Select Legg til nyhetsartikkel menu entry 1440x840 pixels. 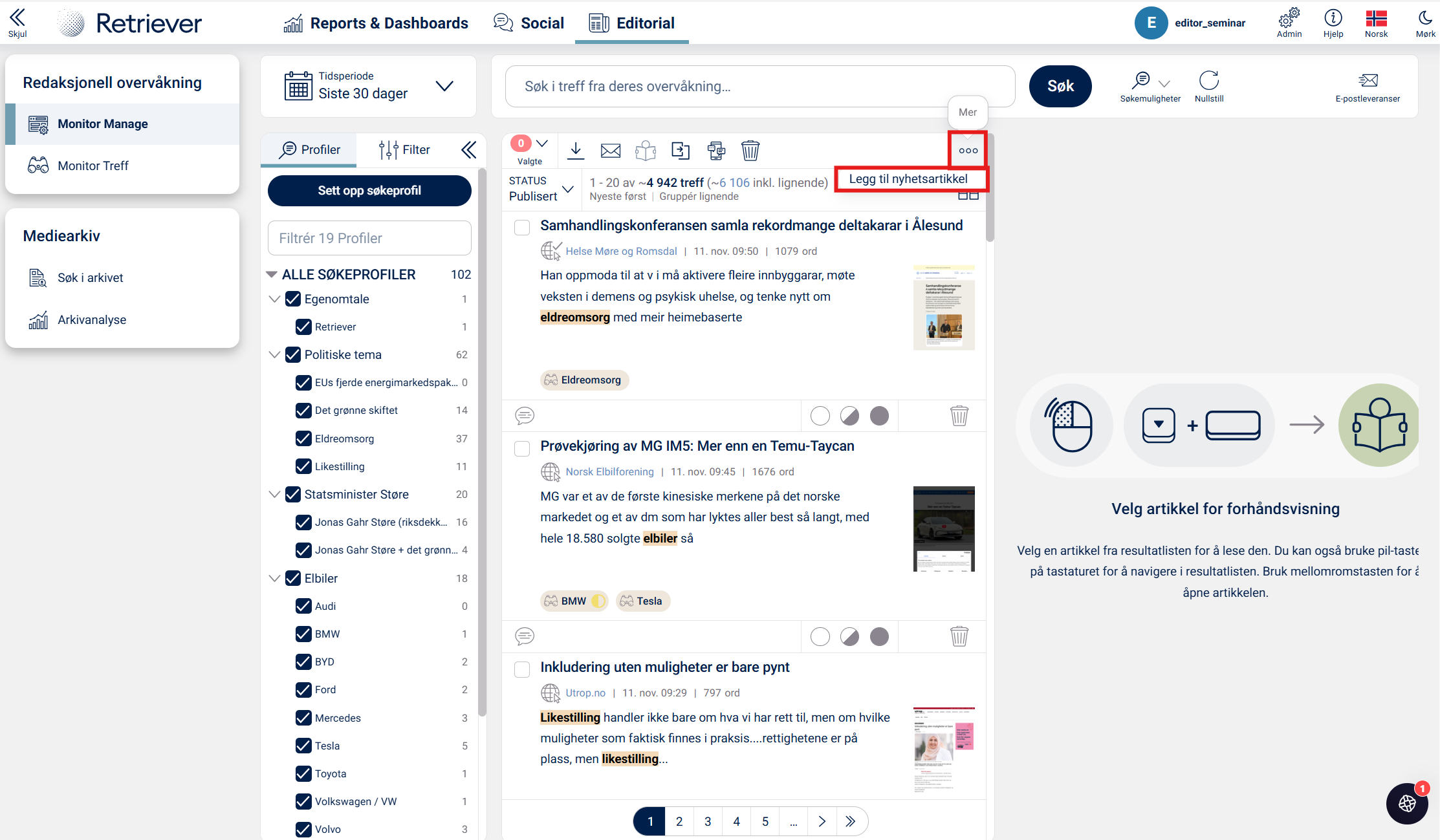[908, 179]
